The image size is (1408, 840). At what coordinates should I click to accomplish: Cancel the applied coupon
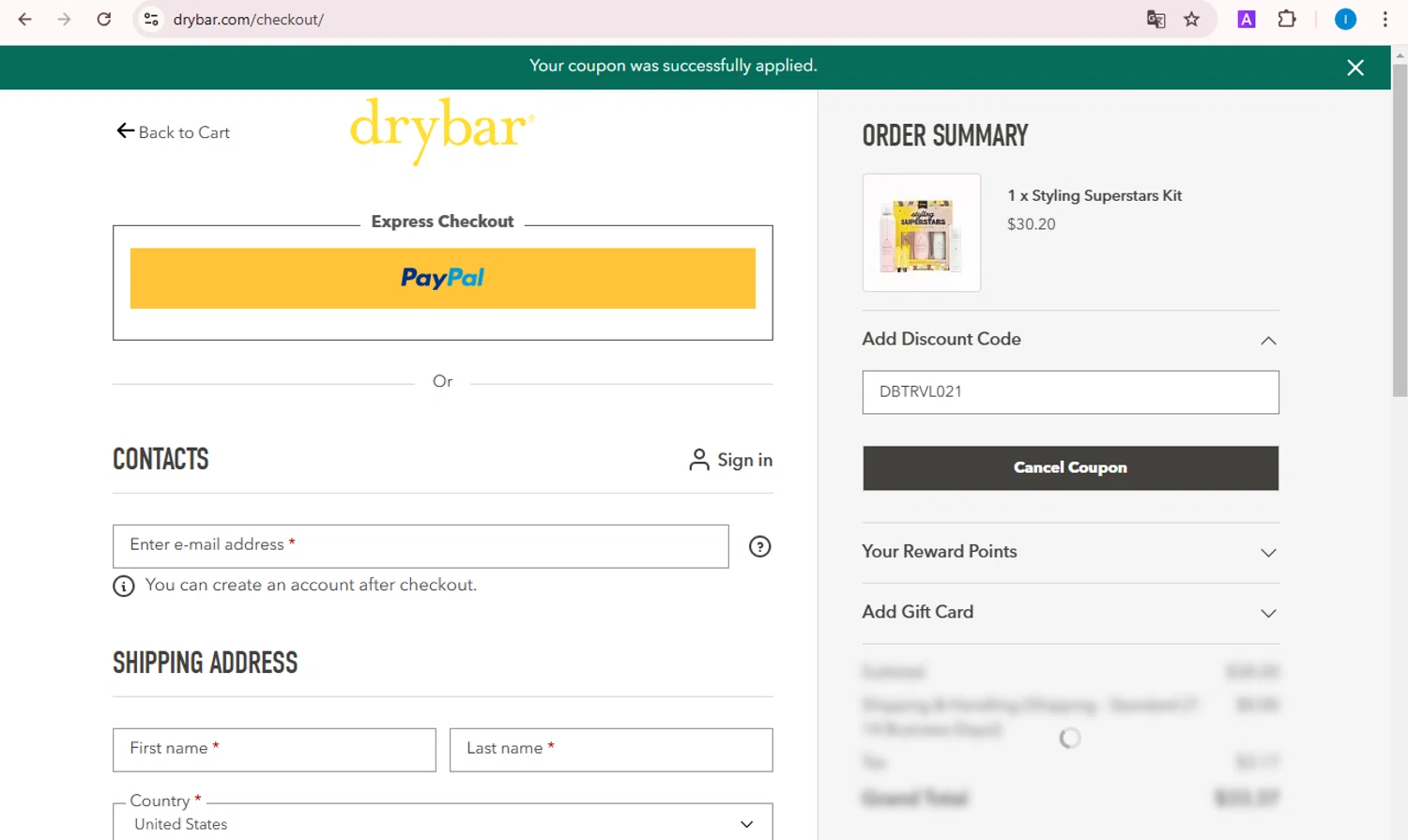tap(1070, 467)
